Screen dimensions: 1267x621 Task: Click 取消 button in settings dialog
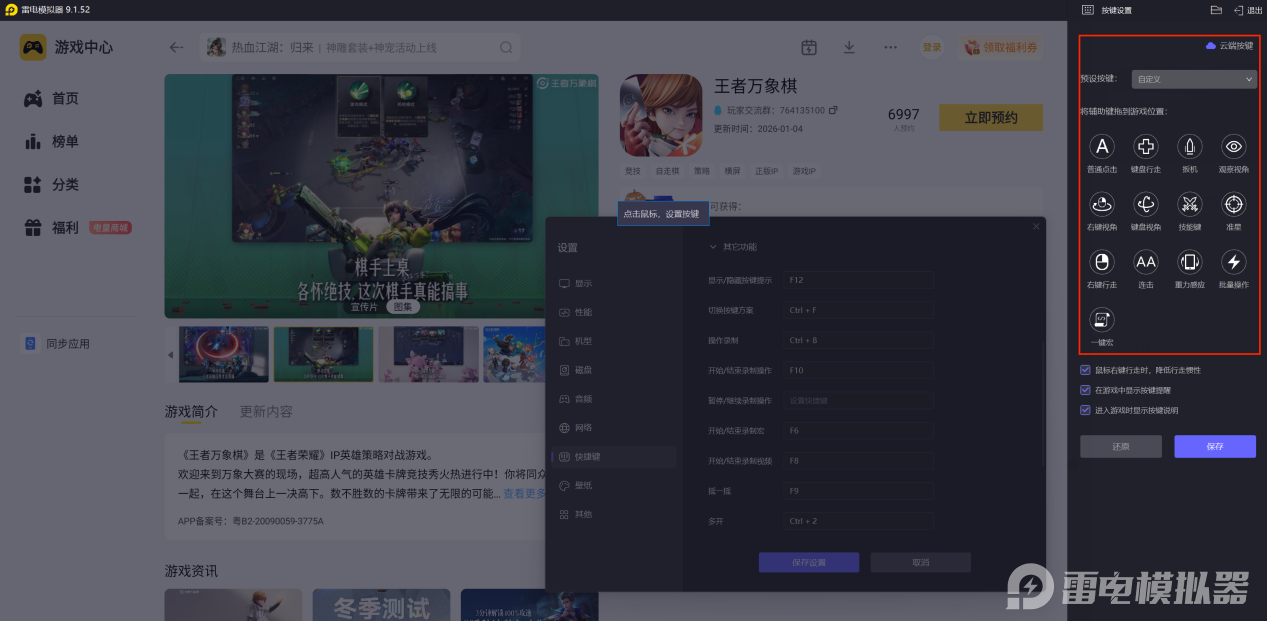click(x=920, y=562)
